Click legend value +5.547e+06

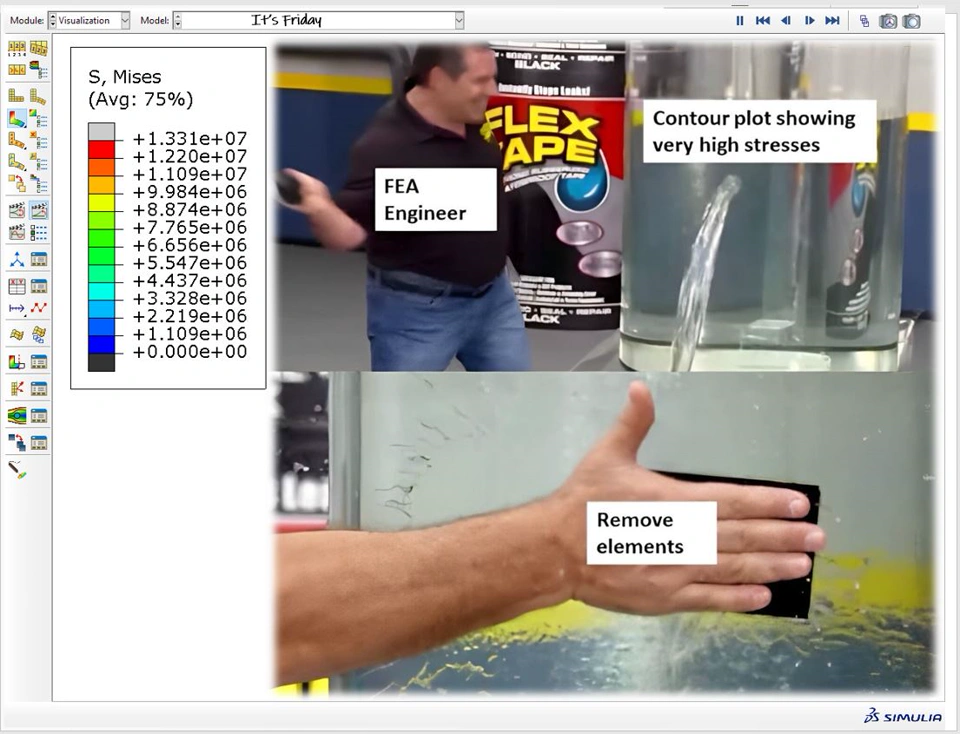pos(190,263)
